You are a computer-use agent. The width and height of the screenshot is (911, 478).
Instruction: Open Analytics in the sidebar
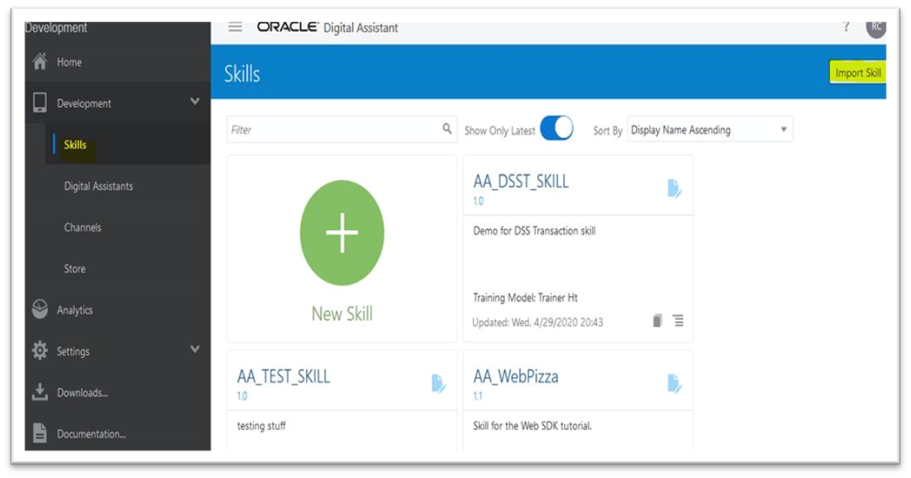(x=74, y=310)
